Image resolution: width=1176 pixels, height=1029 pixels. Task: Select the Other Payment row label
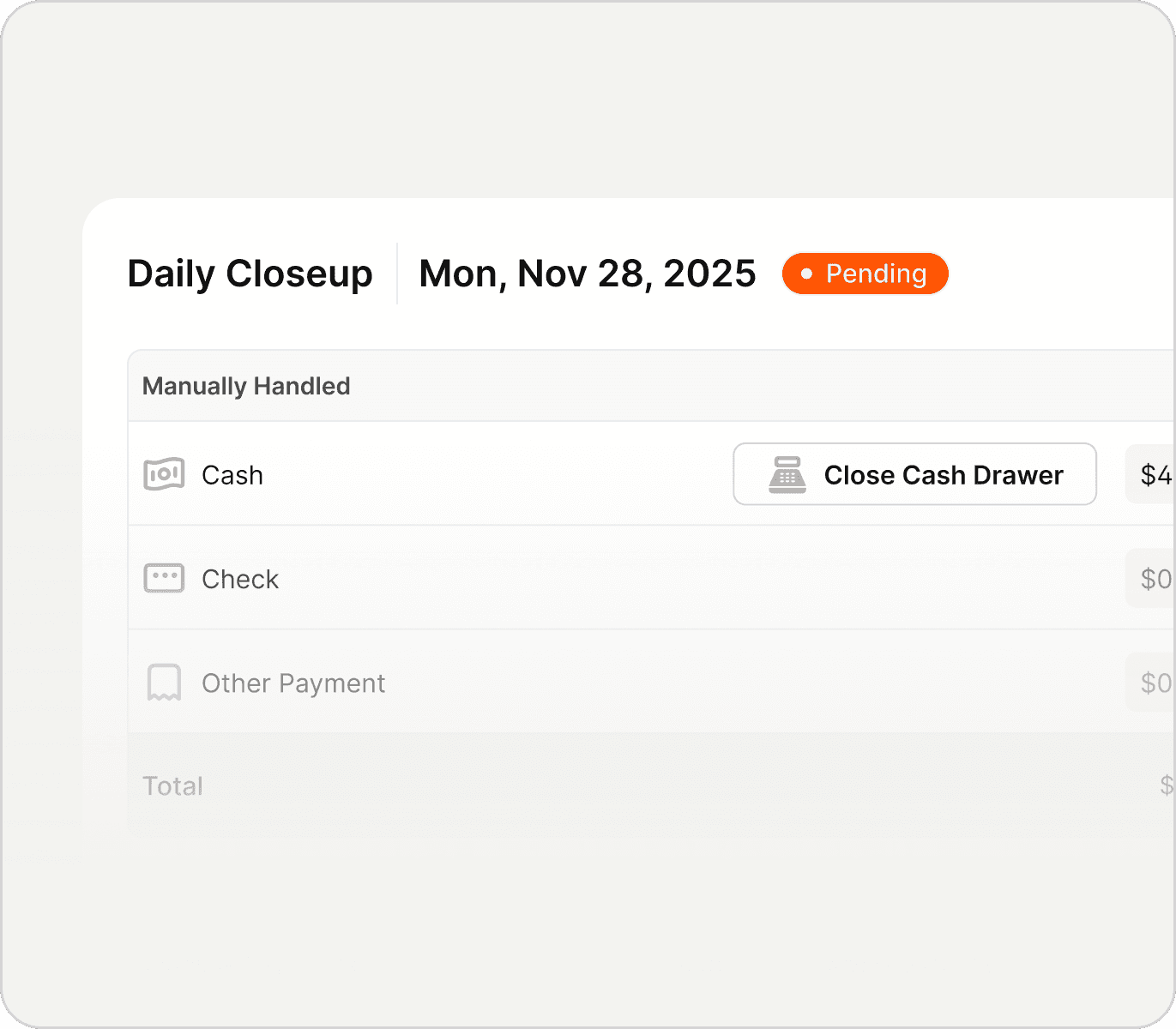point(293,683)
